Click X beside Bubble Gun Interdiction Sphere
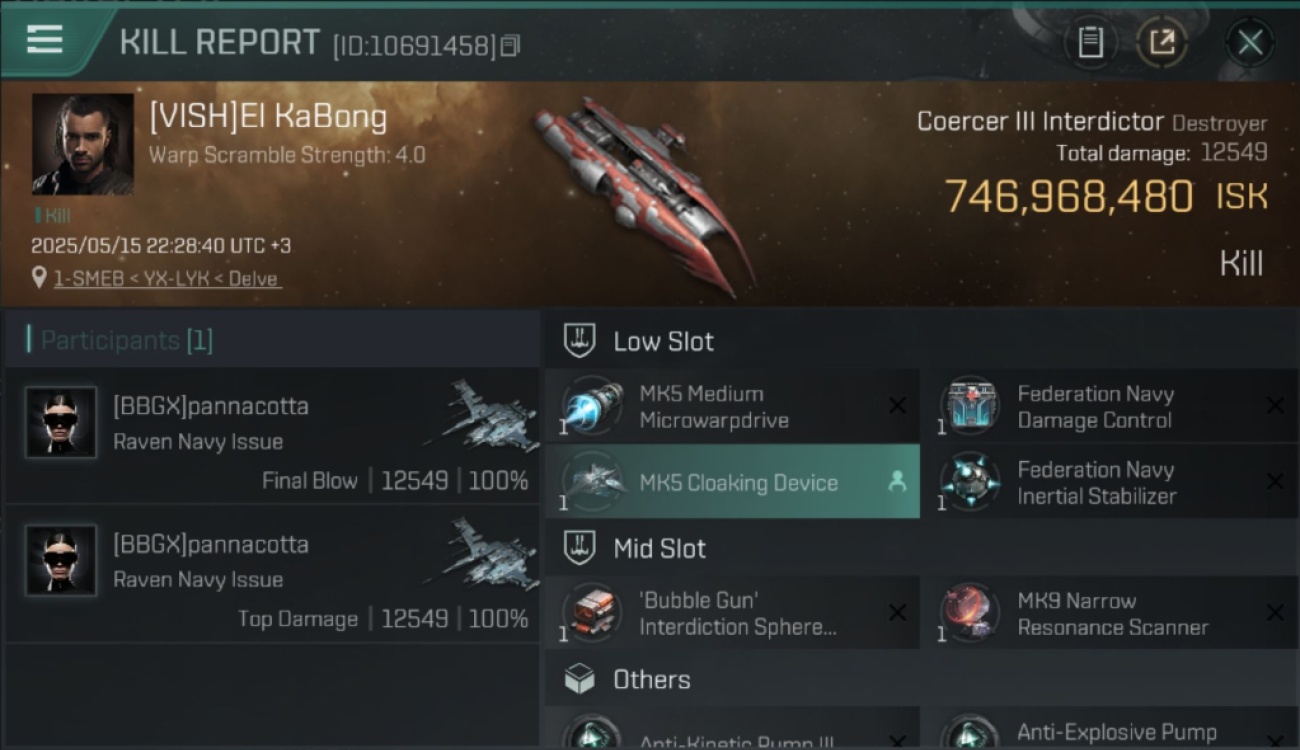This screenshot has height=750, width=1300. (897, 613)
